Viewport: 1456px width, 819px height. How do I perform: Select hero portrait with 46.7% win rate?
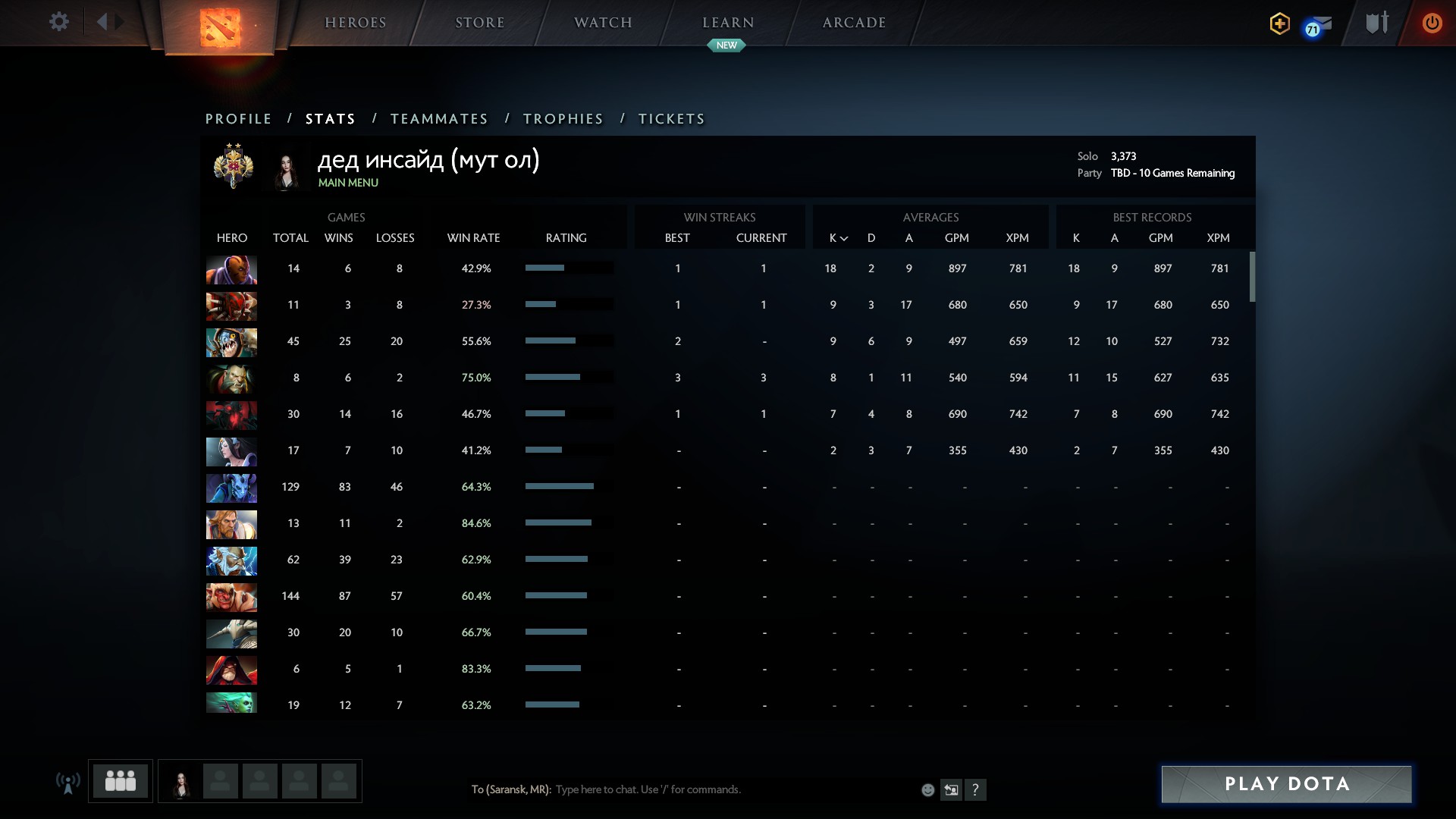(x=231, y=415)
